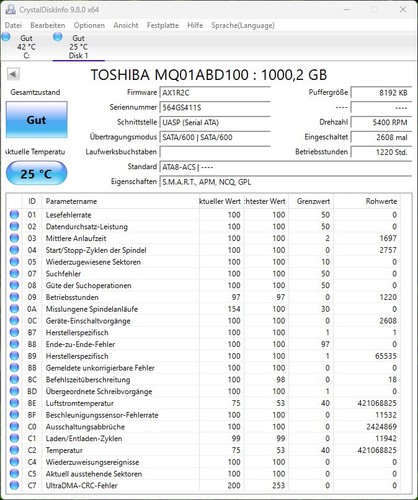Click the status icon for Geräte-Einschaltvorgänge
Screen dimensions: 418x500
click(14, 321)
